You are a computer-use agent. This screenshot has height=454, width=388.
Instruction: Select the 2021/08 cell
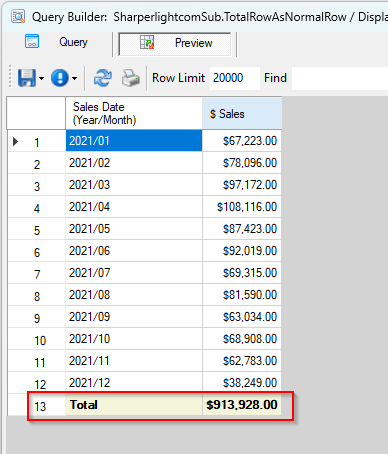(x=134, y=295)
